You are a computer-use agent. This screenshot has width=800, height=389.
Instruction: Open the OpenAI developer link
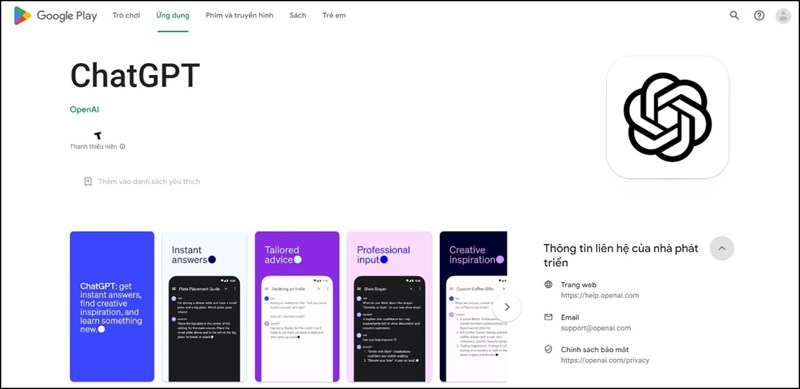pyautogui.click(x=85, y=109)
